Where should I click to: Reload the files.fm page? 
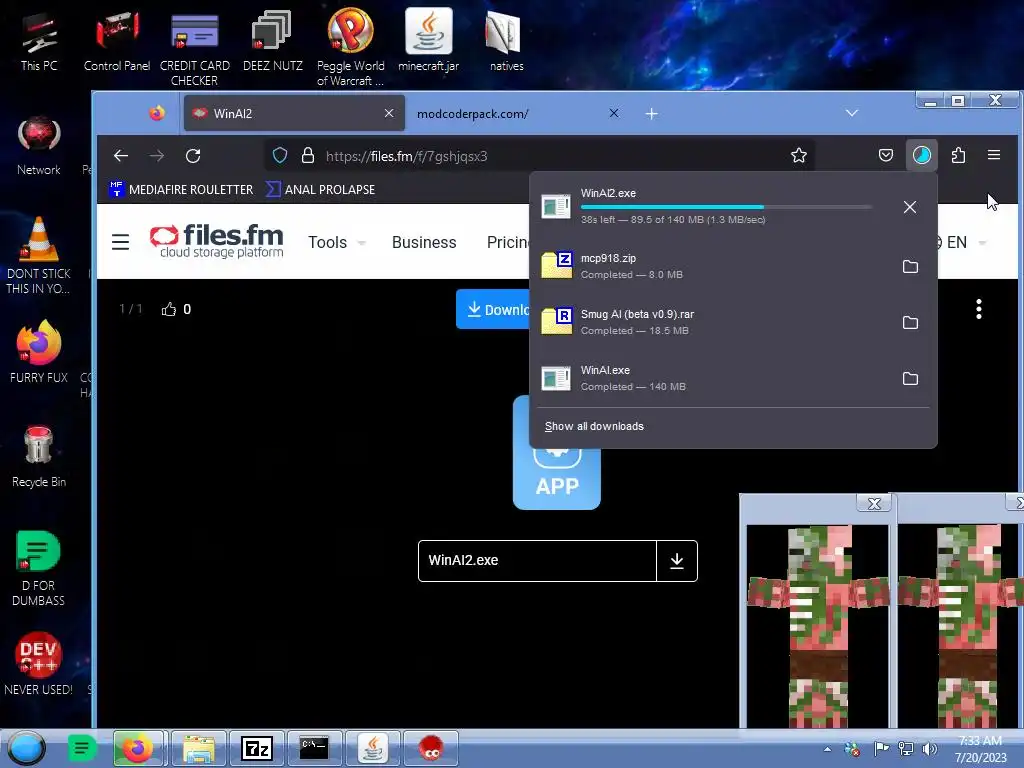[x=193, y=155]
